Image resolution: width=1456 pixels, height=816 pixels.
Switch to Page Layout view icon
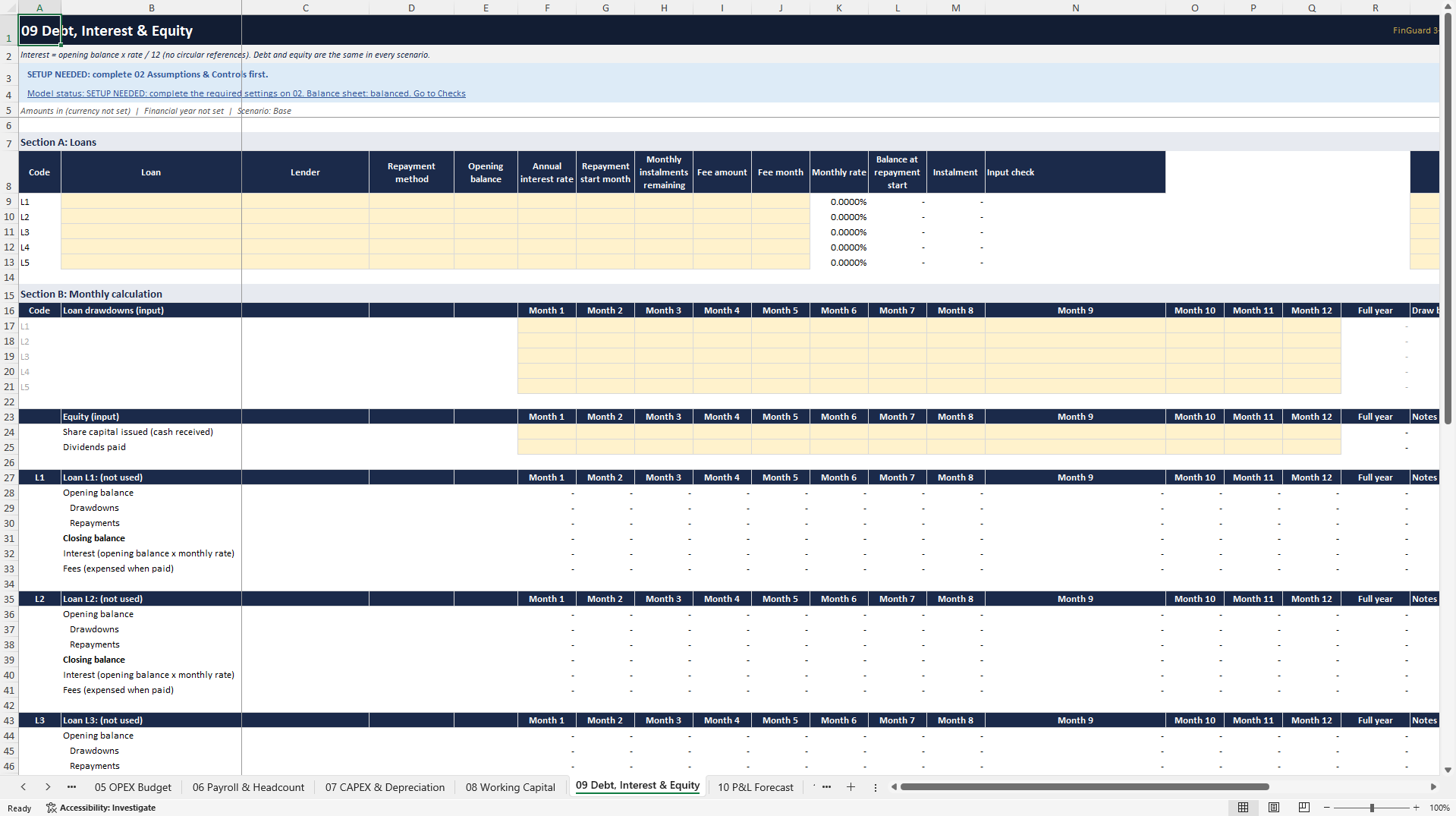(x=1274, y=808)
